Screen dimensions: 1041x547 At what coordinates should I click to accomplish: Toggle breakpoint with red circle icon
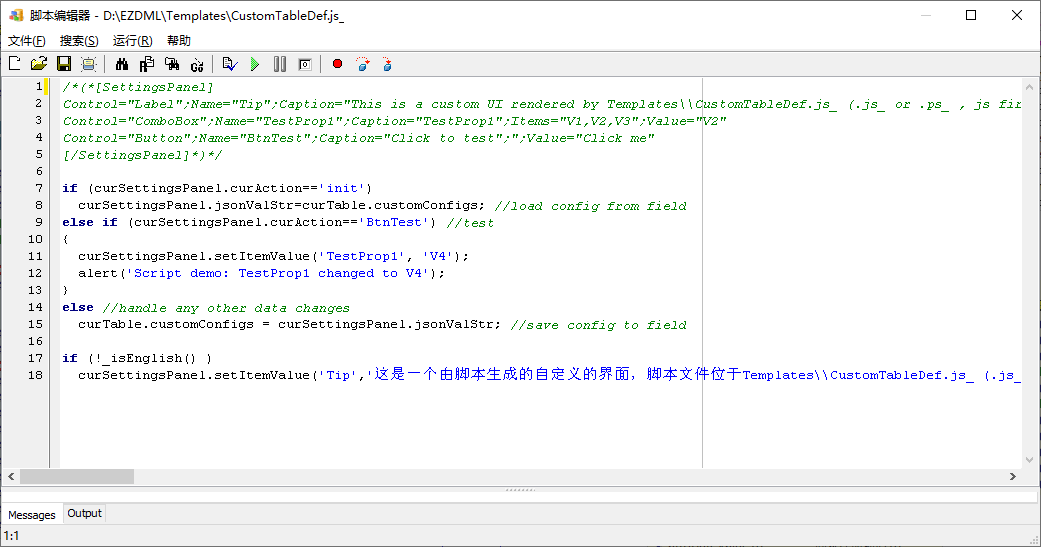(337, 64)
